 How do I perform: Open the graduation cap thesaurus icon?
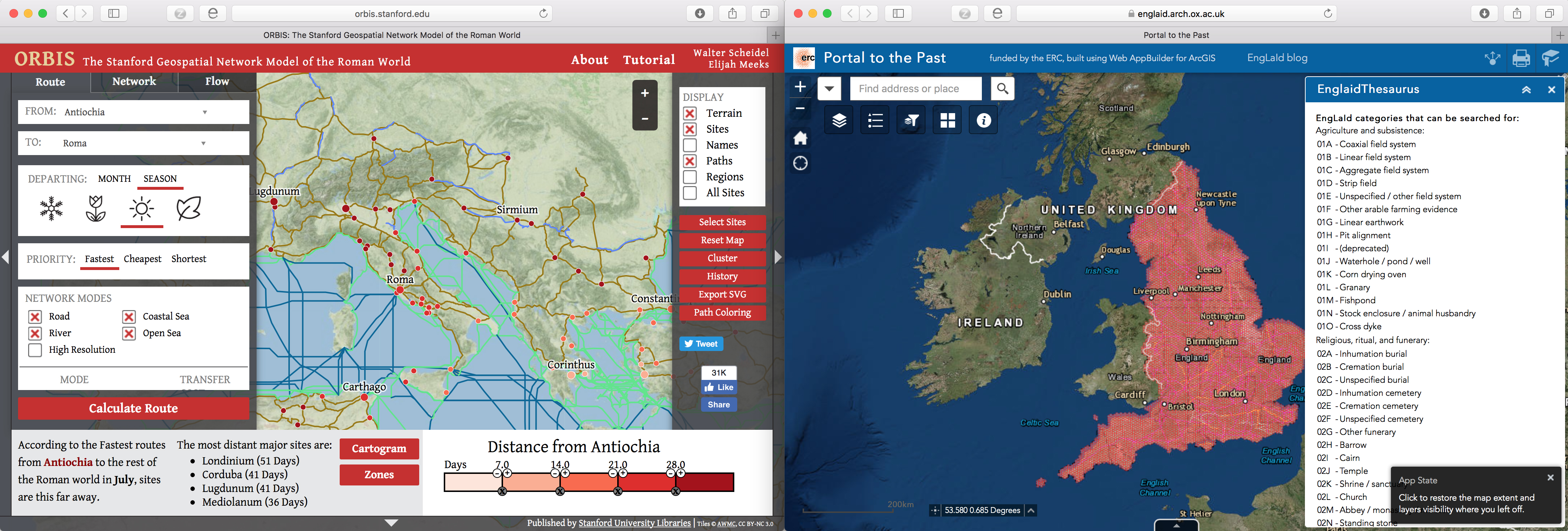tap(1550, 59)
